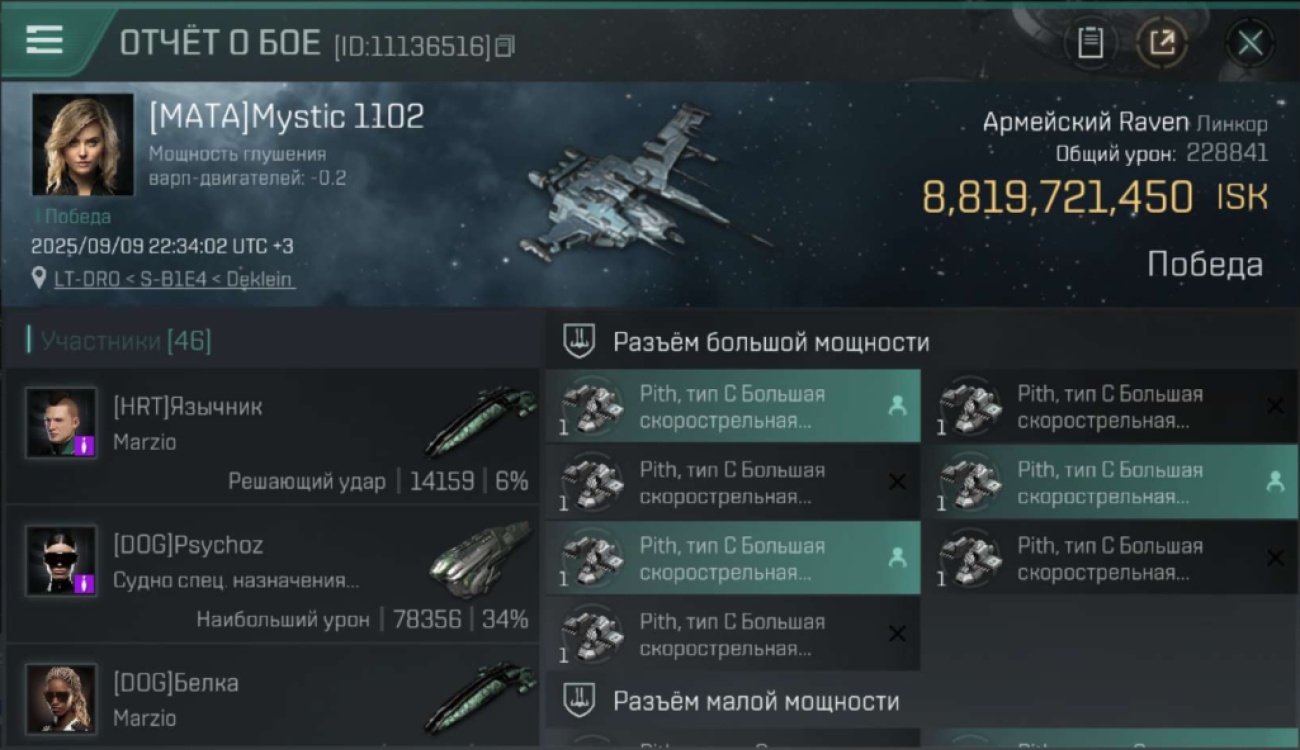Screen dimensions: 1300x750
Task: Click the share/export report icon
Action: coord(1162,43)
